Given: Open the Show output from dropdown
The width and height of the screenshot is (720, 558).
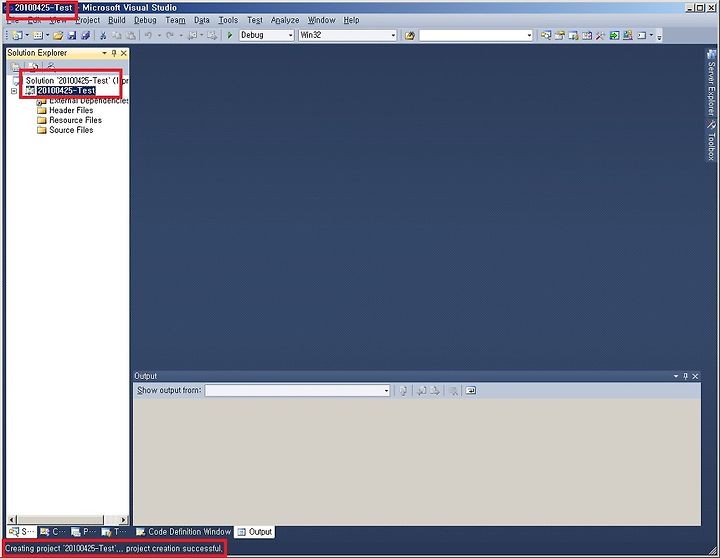Looking at the screenshot, I should coord(386,391).
